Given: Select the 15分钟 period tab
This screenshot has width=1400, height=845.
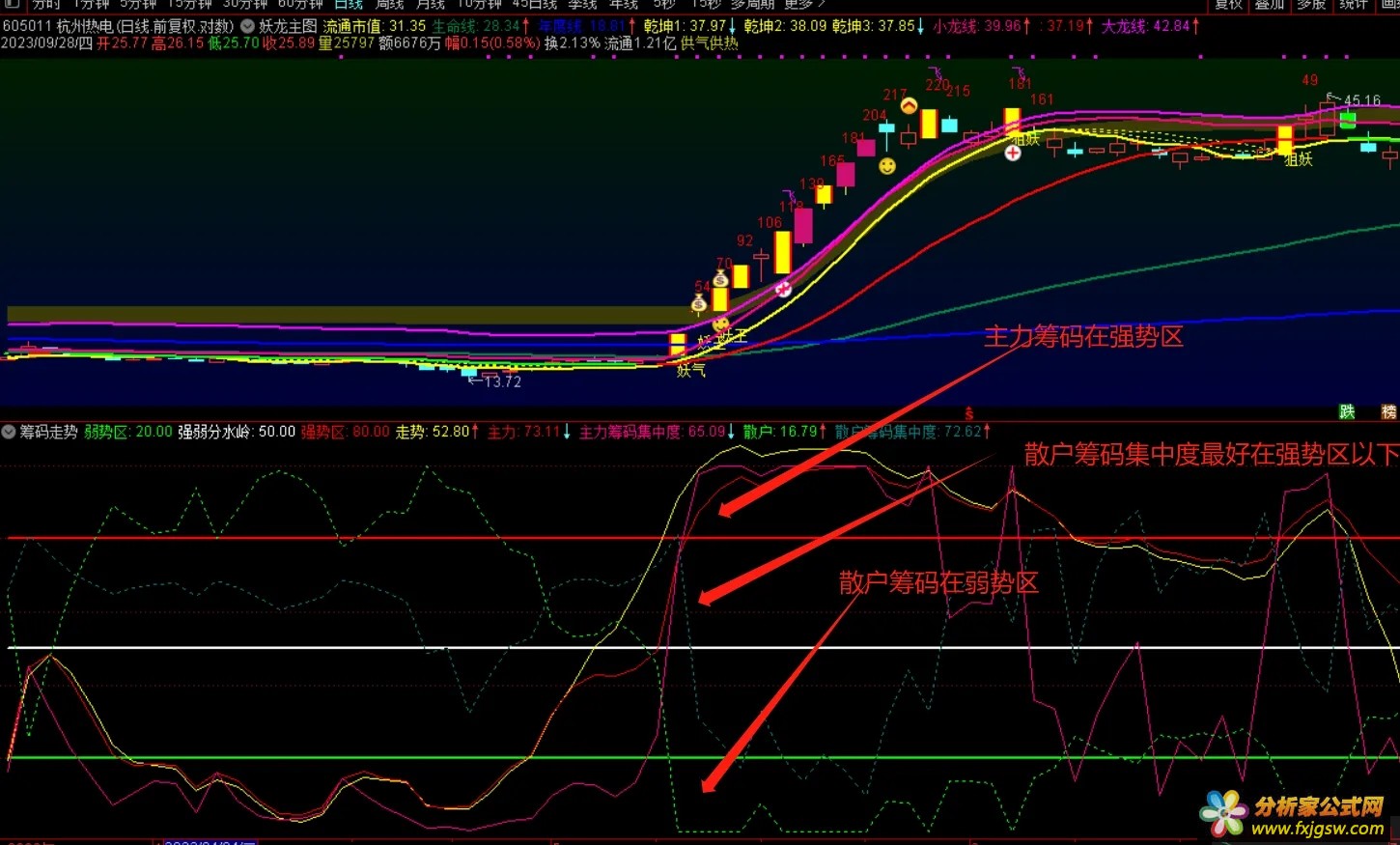Looking at the screenshot, I should point(189,5).
